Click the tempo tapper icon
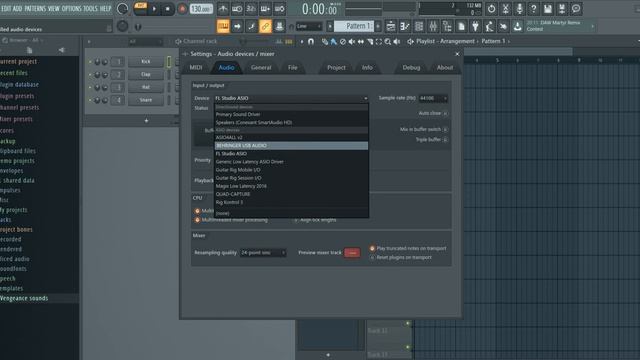The width and height of the screenshot is (640, 360). [x=489, y=27]
